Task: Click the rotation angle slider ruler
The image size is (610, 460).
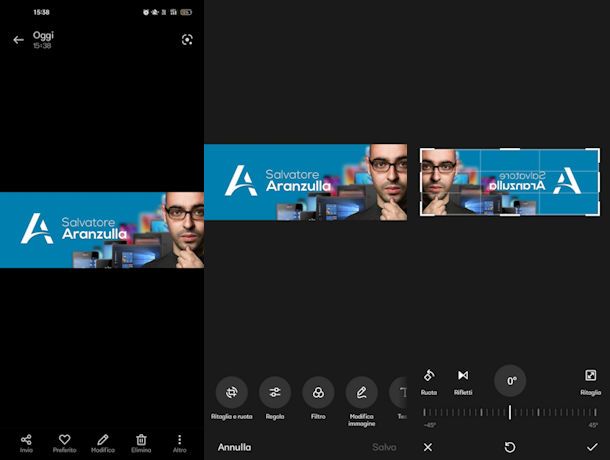Action: tap(510, 412)
